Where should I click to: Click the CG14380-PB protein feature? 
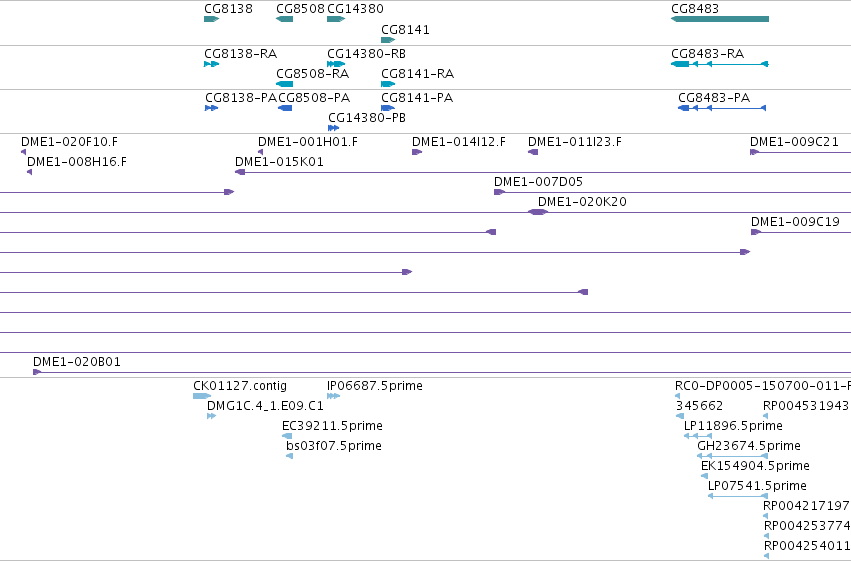pyautogui.click(x=334, y=128)
